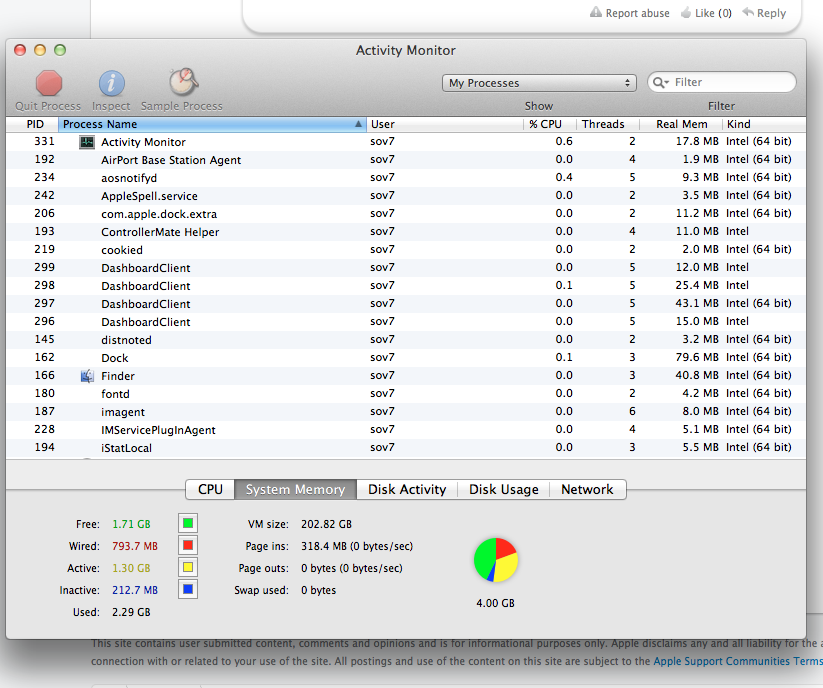Select the imagent process row

pos(406,411)
